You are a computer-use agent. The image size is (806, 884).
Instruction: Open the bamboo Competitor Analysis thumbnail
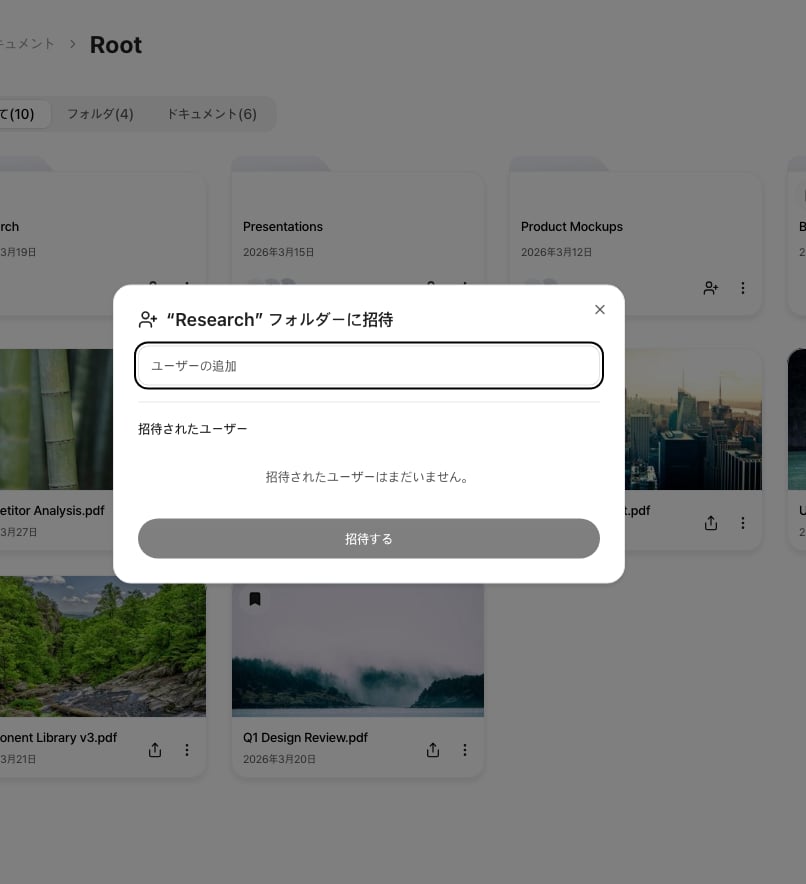tap(56, 419)
